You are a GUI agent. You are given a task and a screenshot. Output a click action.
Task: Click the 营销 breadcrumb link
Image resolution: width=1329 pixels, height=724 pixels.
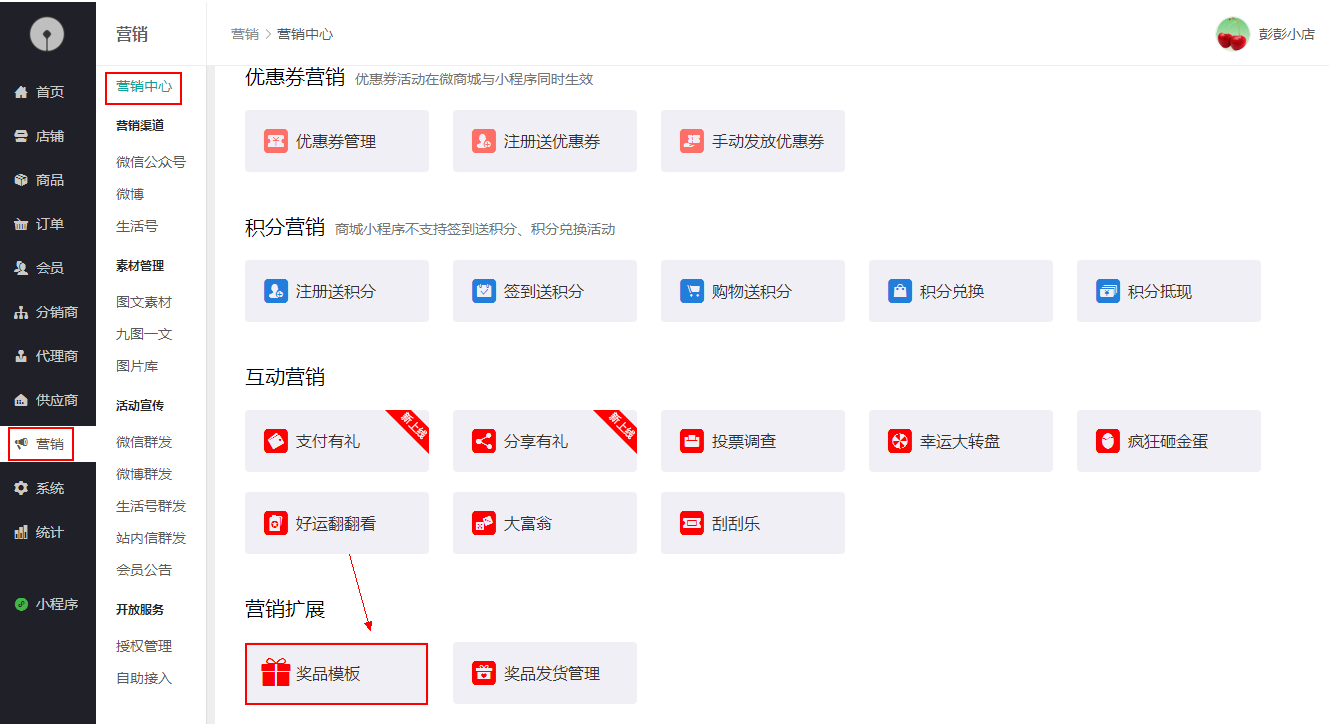coord(244,34)
